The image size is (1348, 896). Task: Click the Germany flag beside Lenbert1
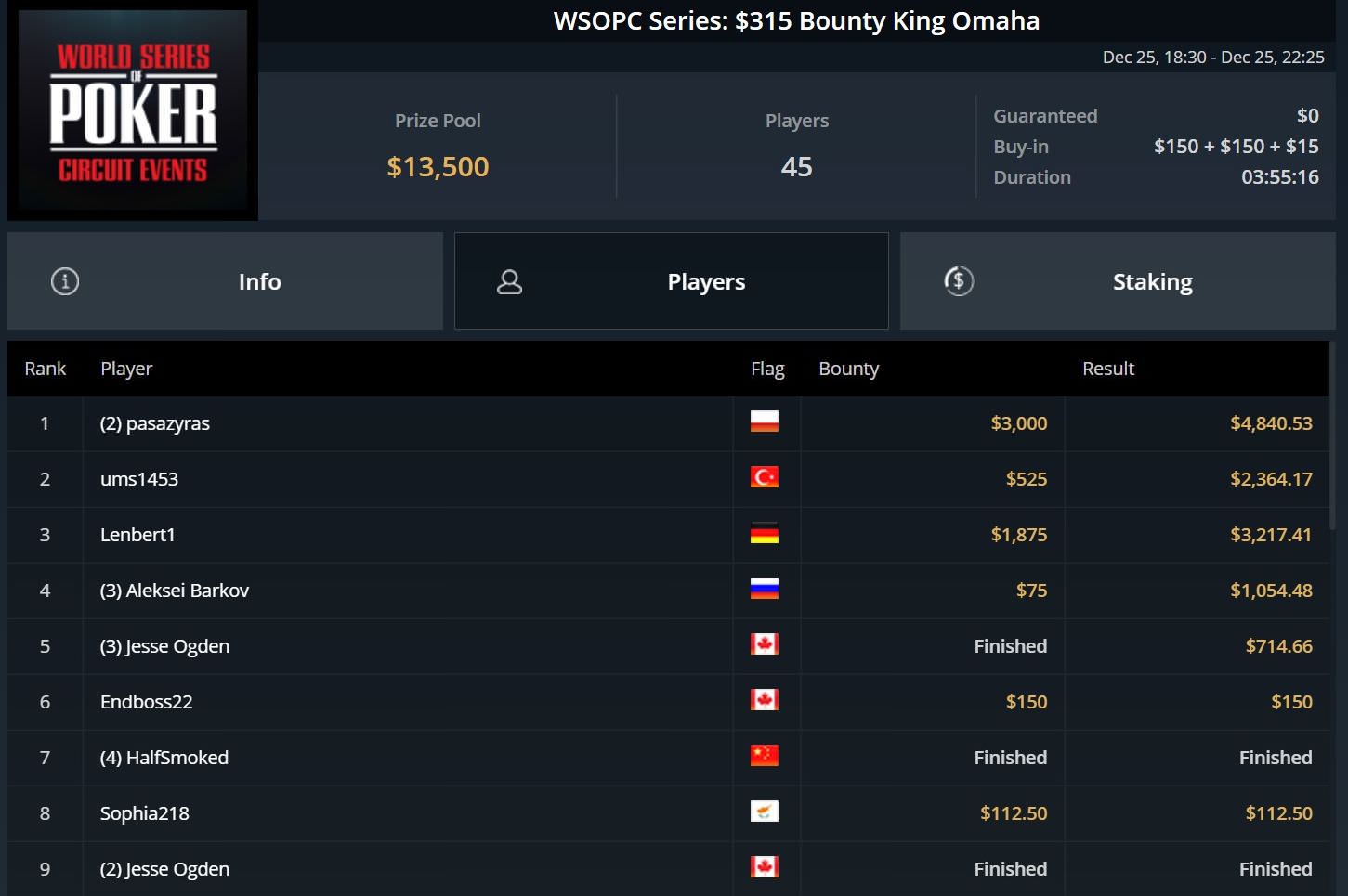[764, 534]
